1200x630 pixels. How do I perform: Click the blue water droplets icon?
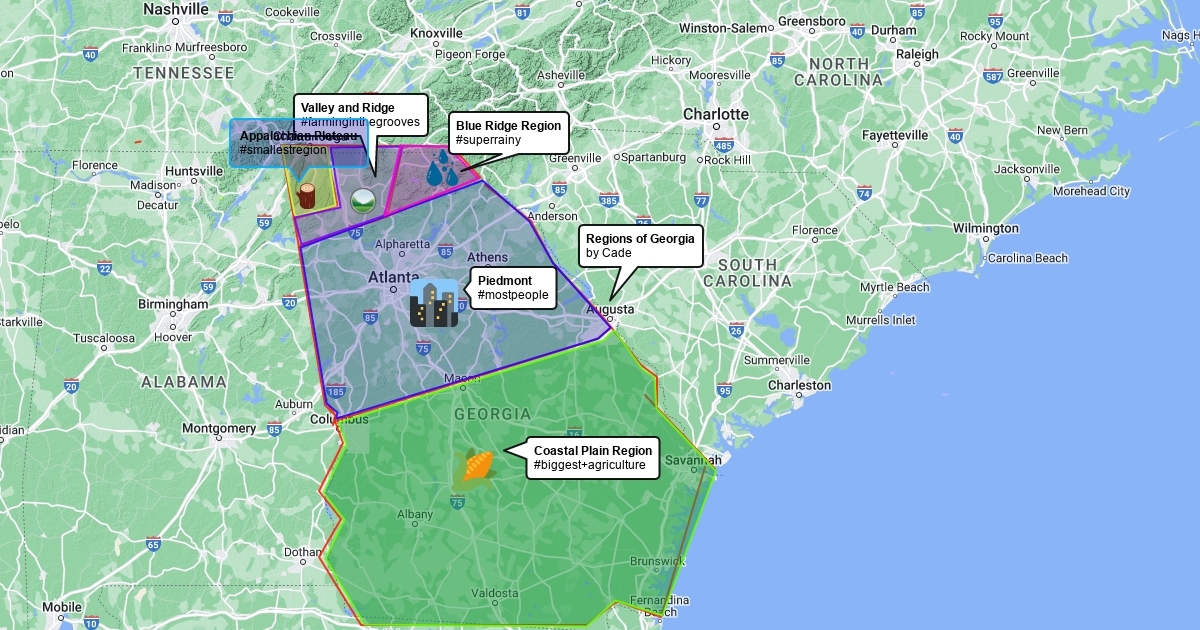click(442, 169)
